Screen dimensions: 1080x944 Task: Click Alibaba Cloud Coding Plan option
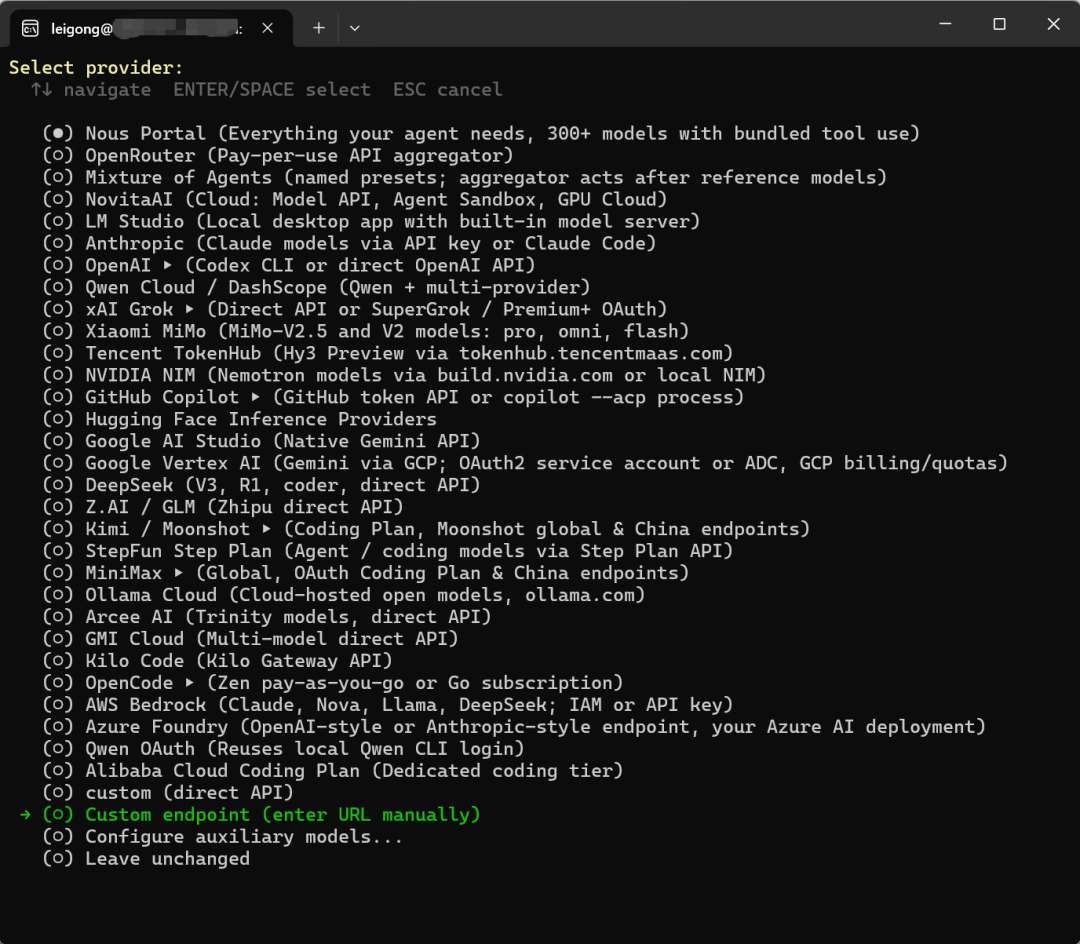(333, 771)
